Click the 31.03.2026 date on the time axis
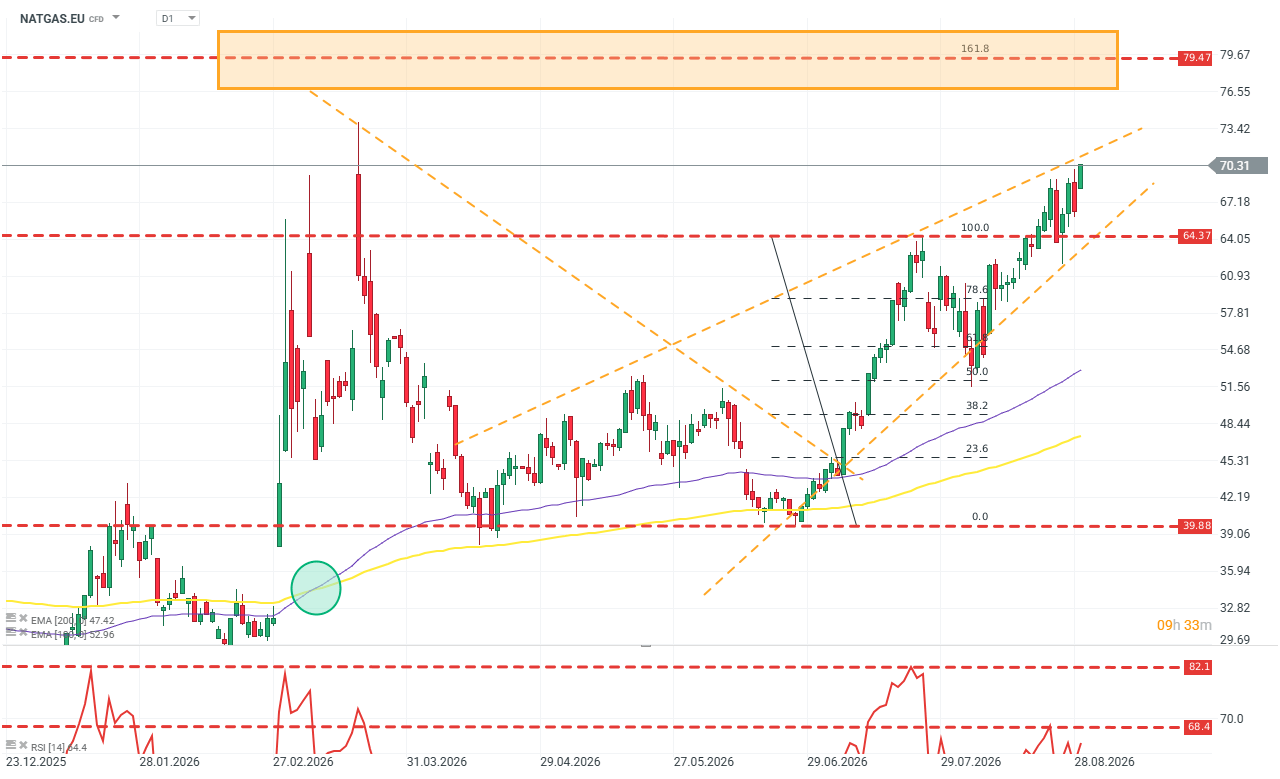 click(x=437, y=762)
